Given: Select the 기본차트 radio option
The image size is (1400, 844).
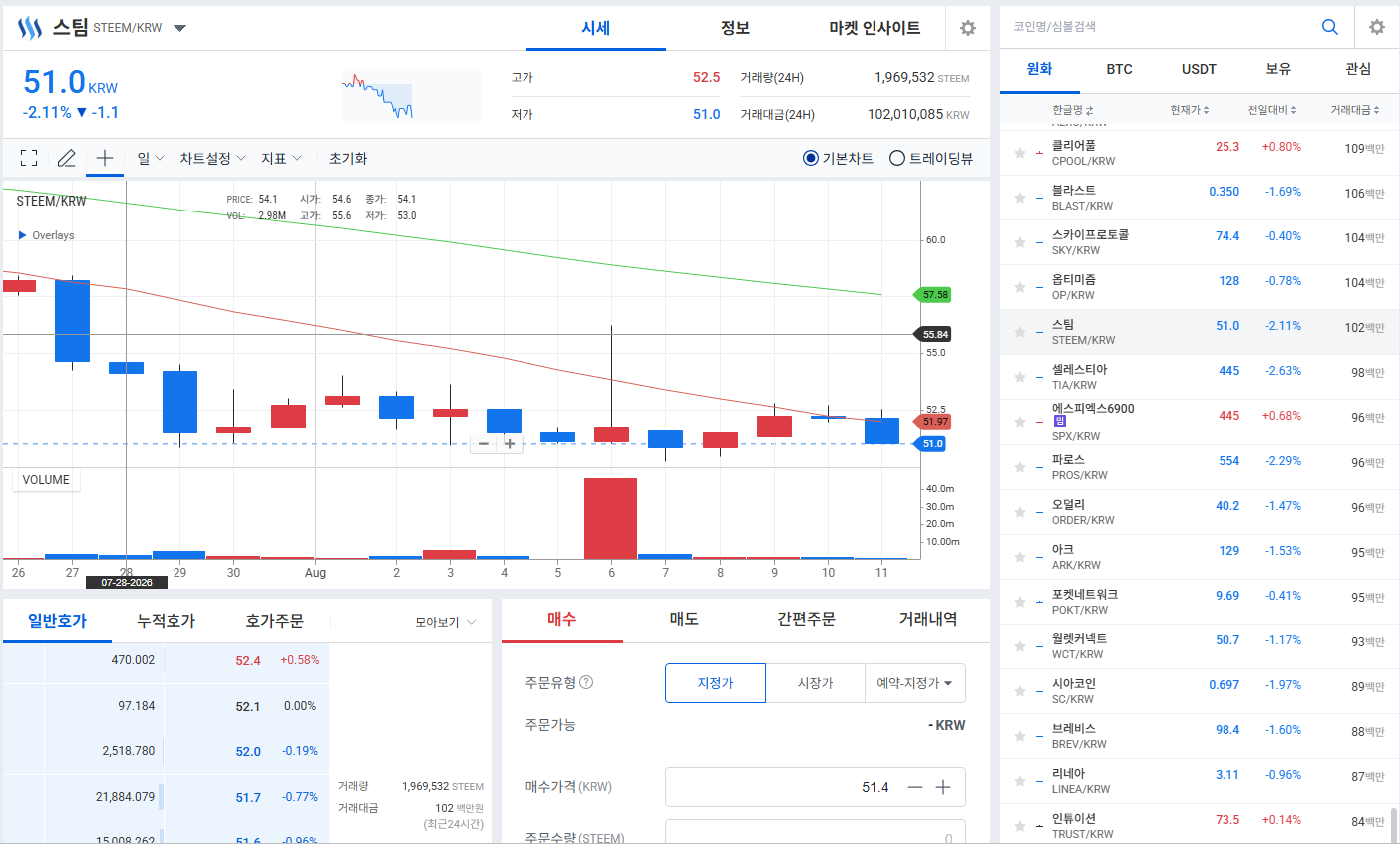Looking at the screenshot, I should [838, 158].
